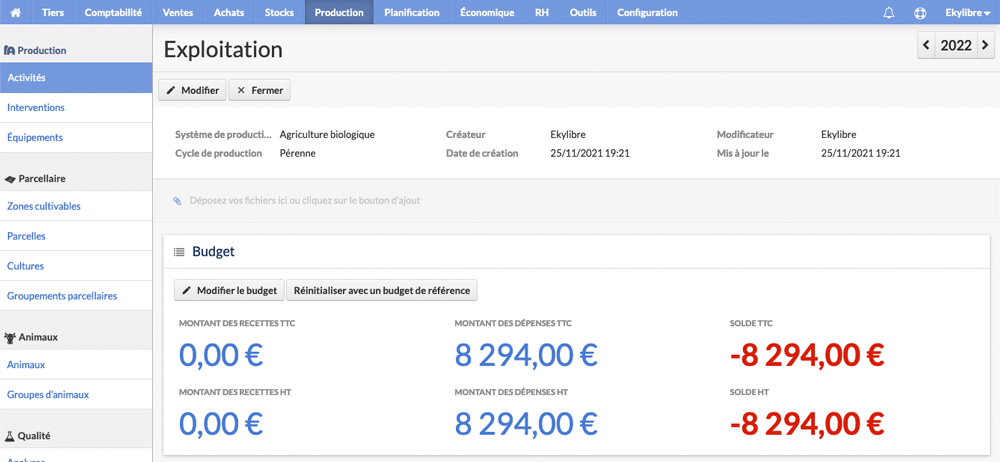Click the Modifier button
The width and height of the screenshot is (1000, 462).
[x=192, y=91]
